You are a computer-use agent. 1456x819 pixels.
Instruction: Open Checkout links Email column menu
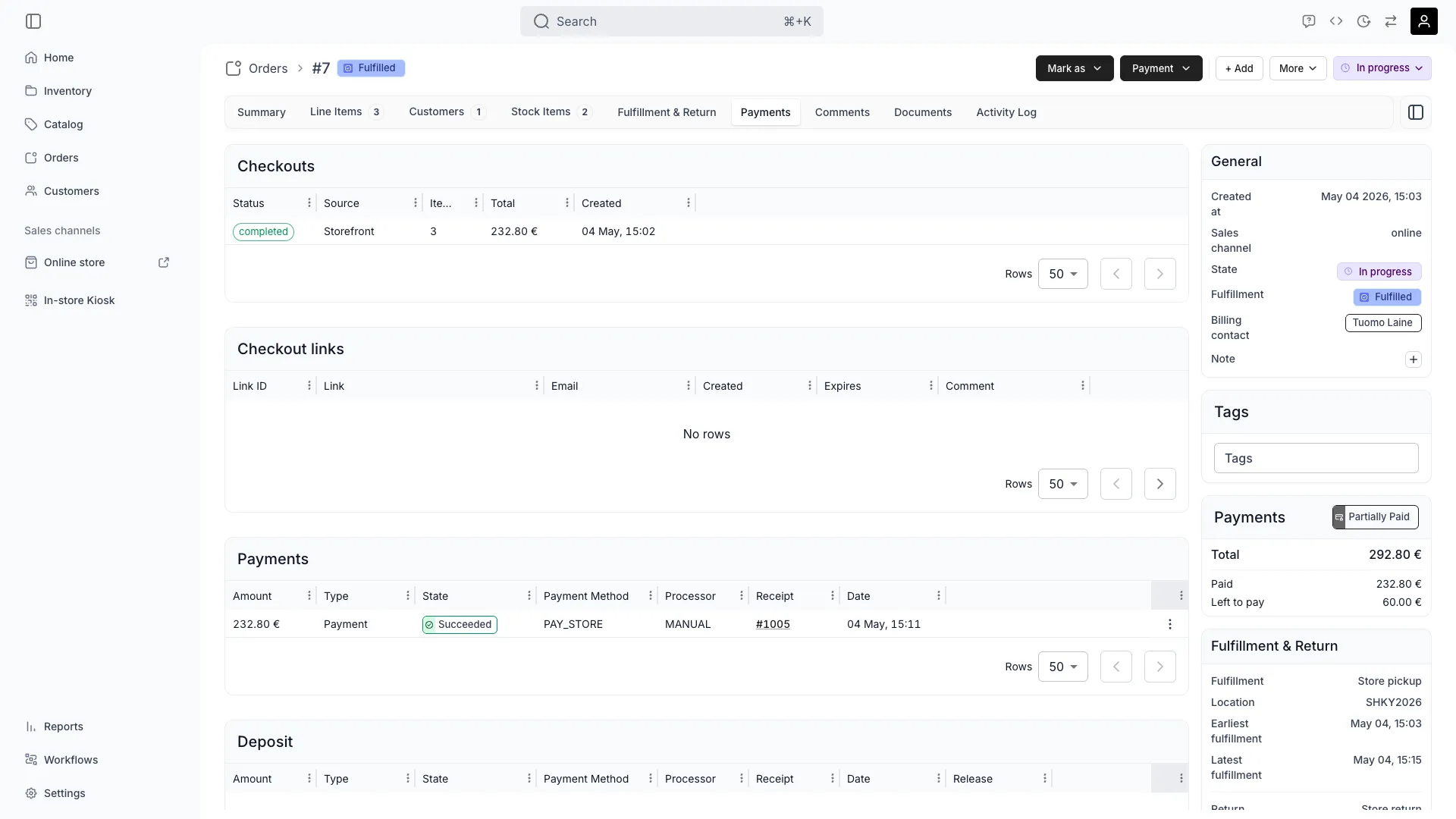click(688, 386)
